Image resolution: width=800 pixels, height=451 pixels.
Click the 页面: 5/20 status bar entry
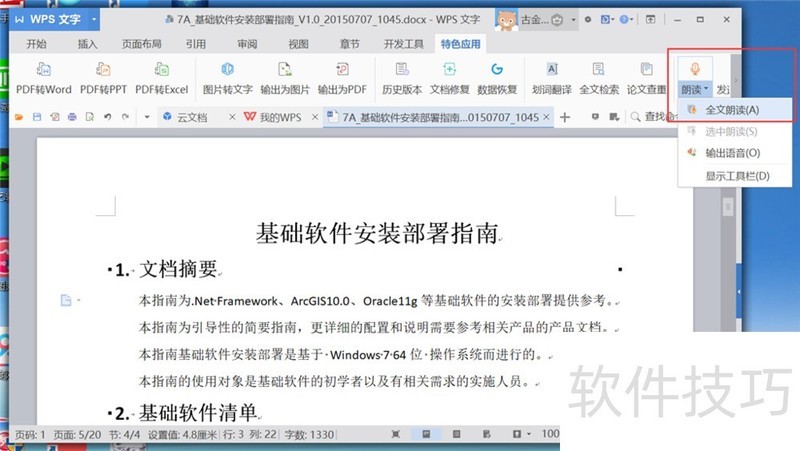[77, 435]
